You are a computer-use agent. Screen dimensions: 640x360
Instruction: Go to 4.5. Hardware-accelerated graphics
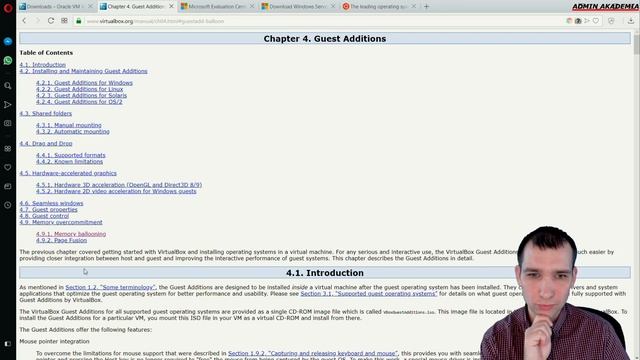68,173
